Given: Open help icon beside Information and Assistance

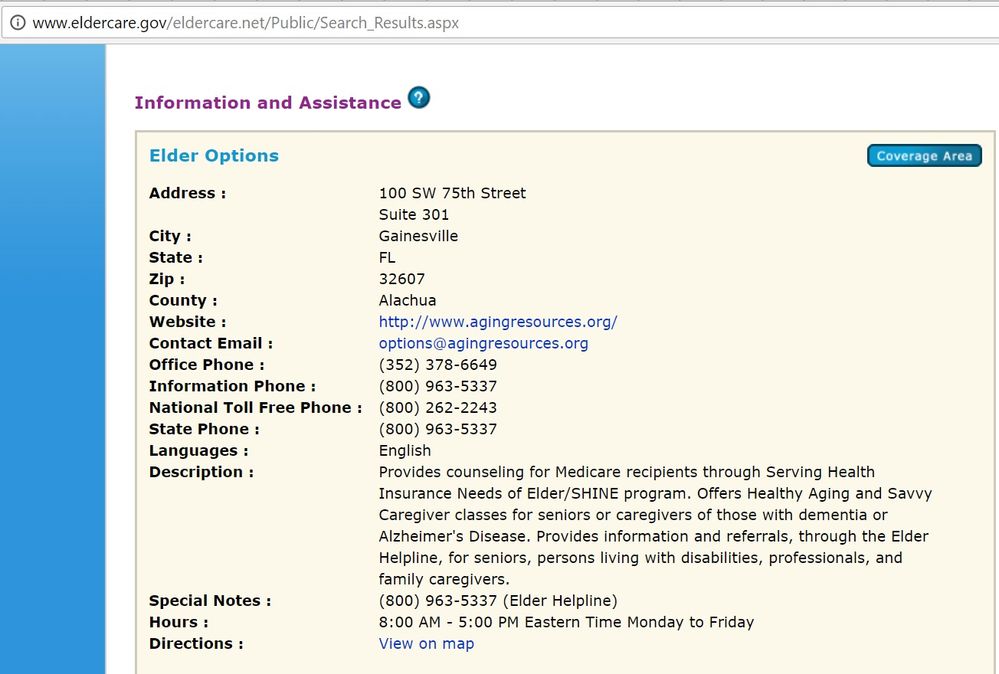Looking at the screenshot, I should (x=418, y=98).
